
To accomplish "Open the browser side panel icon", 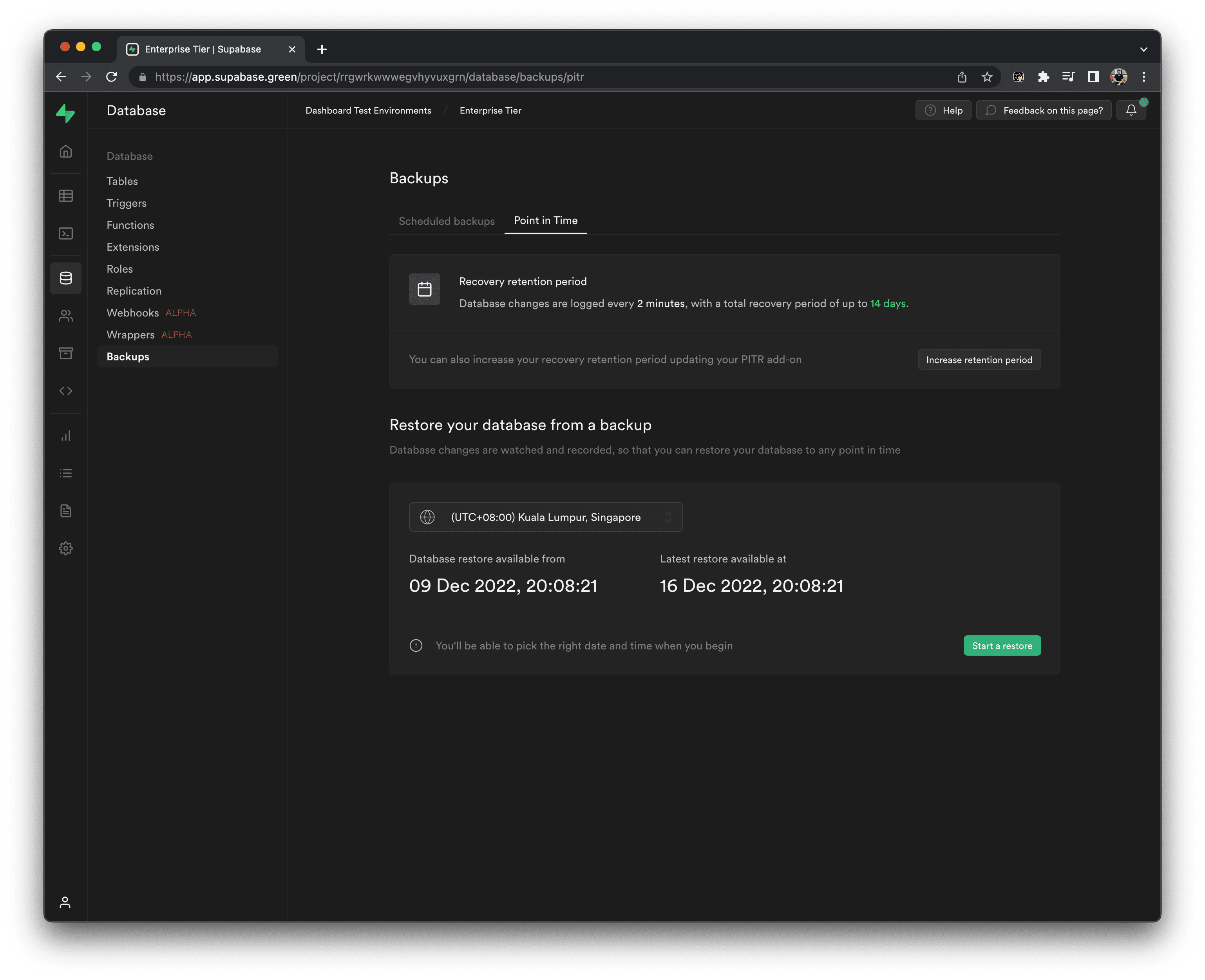I will pyautogui.click(x=1094, y=77).
